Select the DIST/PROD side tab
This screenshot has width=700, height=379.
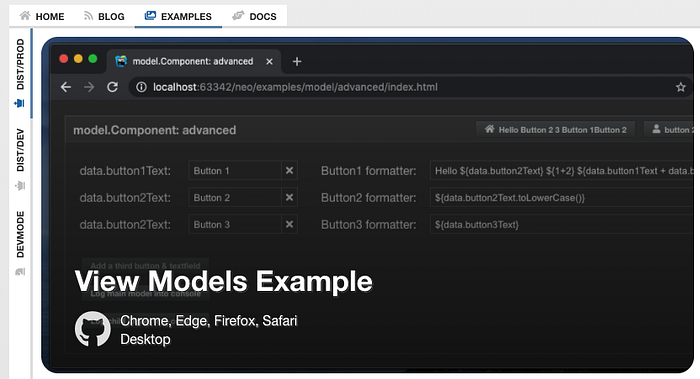pos(20,73)
